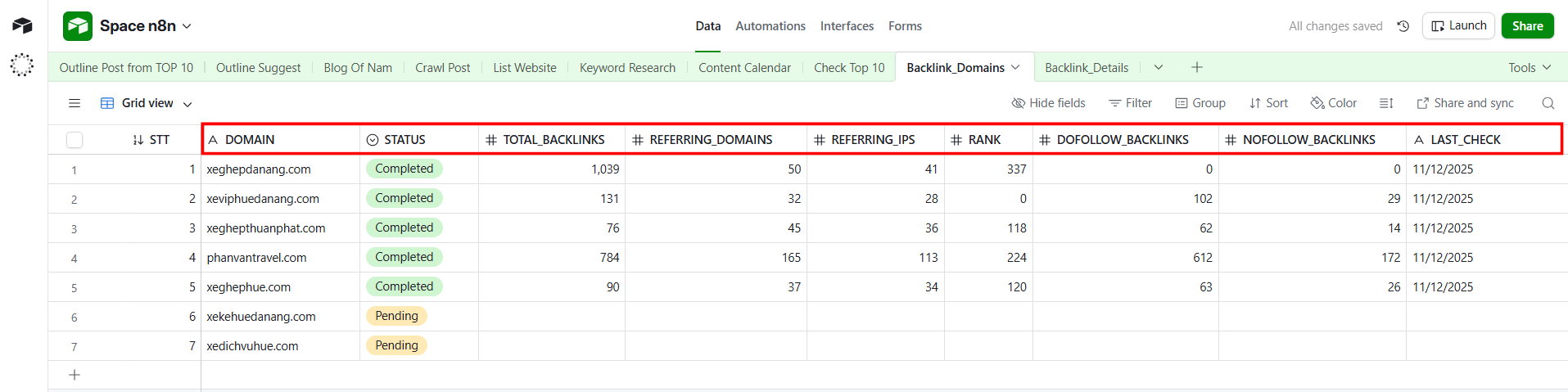
Task: Click the DOMAIN column header
Action: click(x=281, y=140)
